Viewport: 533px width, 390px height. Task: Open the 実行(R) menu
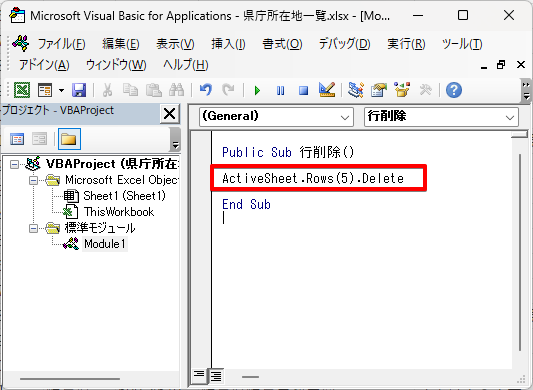[406, 44]
